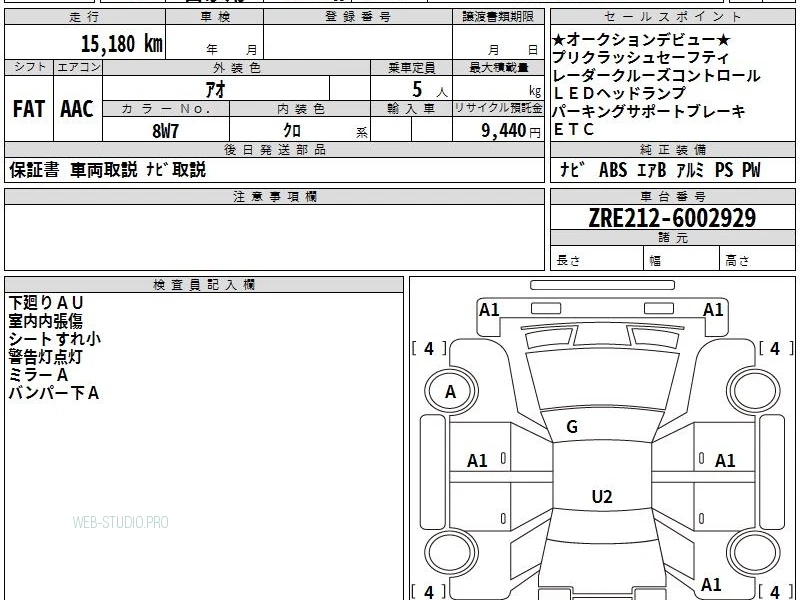Click the PS equipment entry
This screenshot has width=800, height=600.
coord(723,170)
